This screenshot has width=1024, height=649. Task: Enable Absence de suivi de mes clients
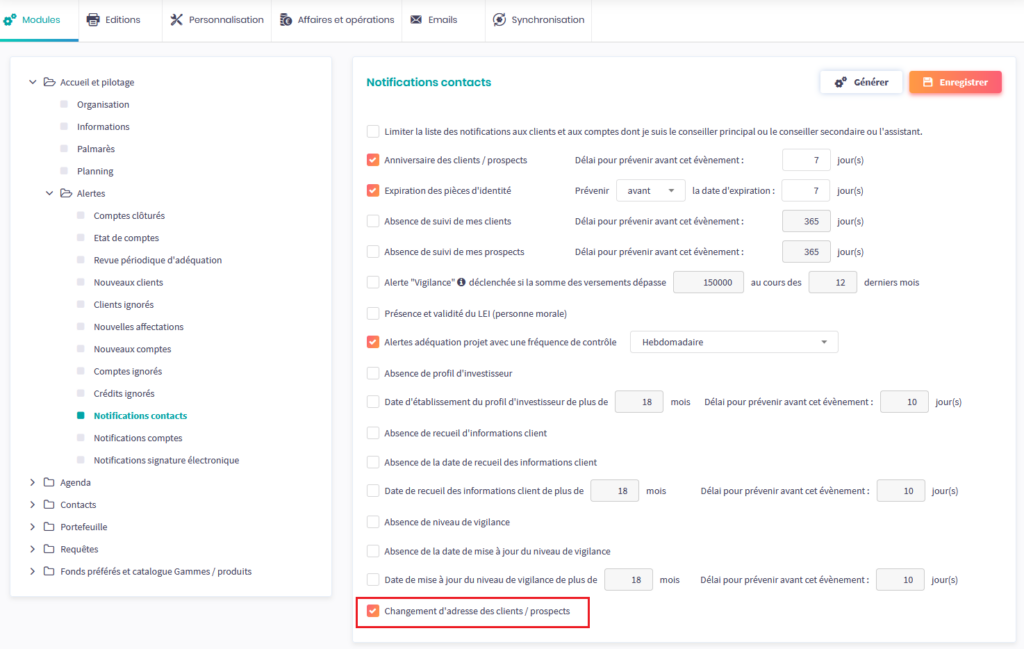(x=373, y=221)
